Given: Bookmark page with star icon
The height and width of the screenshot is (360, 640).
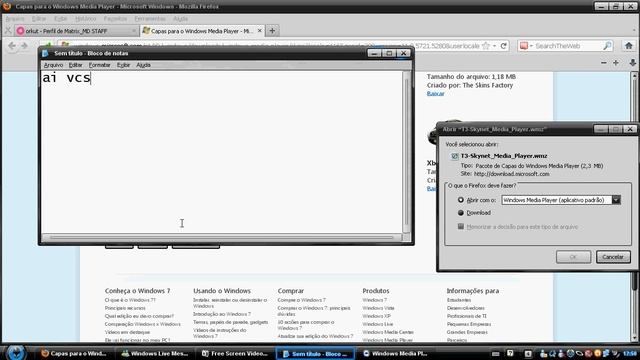Looking at the screenshot, I should (x=486, y=46).
